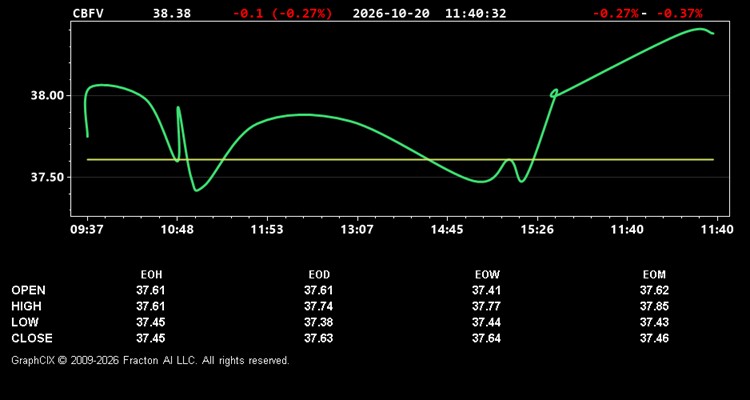The image size is (750, 400).
Task: Select the 15:26 time axis label
Action: [x=537, y=230]
